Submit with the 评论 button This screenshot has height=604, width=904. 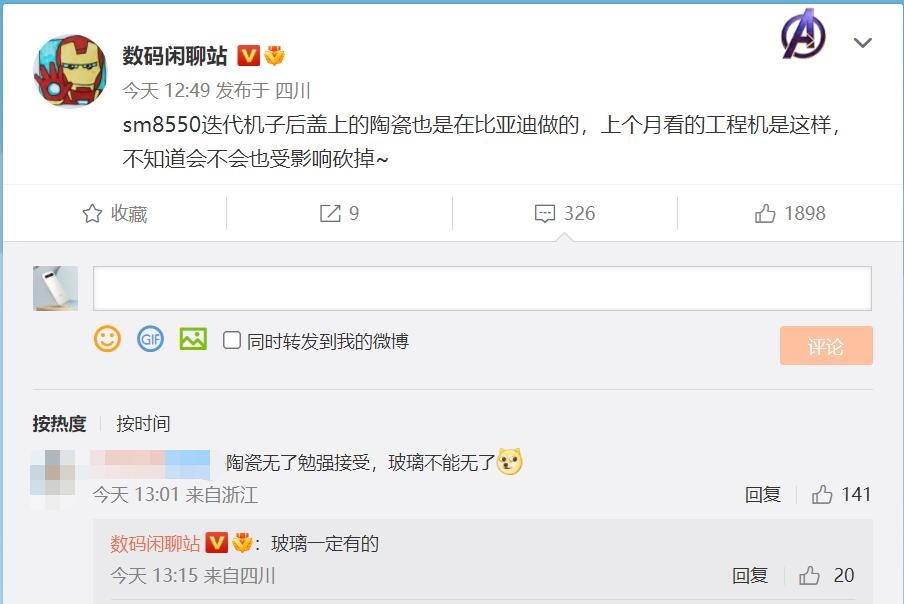826,345
